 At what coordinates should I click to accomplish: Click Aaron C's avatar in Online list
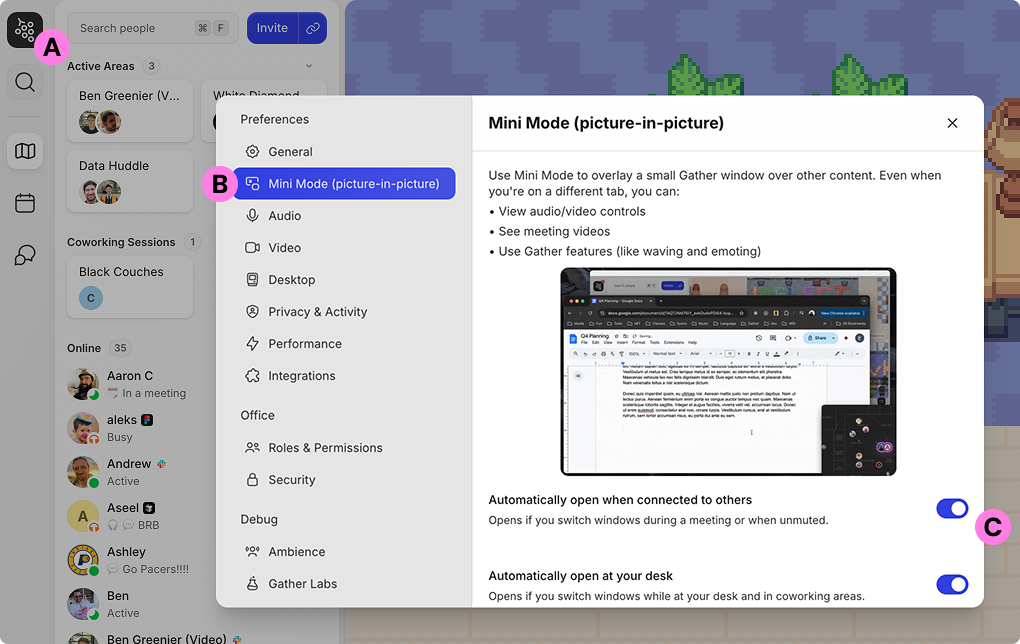click(82, 384)
